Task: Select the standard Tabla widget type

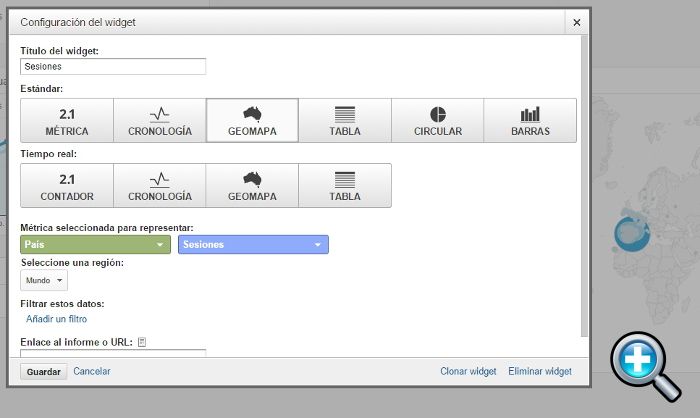Action: click(x=345, y=121)
